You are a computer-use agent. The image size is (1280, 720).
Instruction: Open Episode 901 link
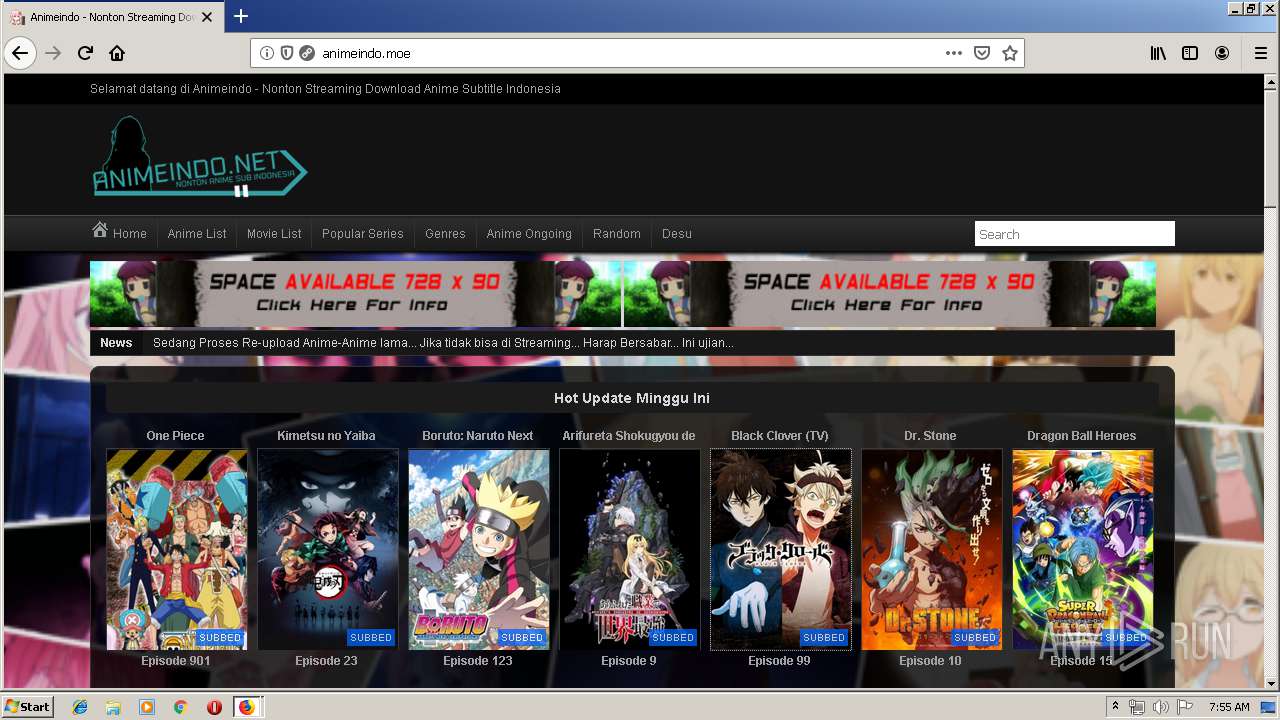[x=176, y=660]
